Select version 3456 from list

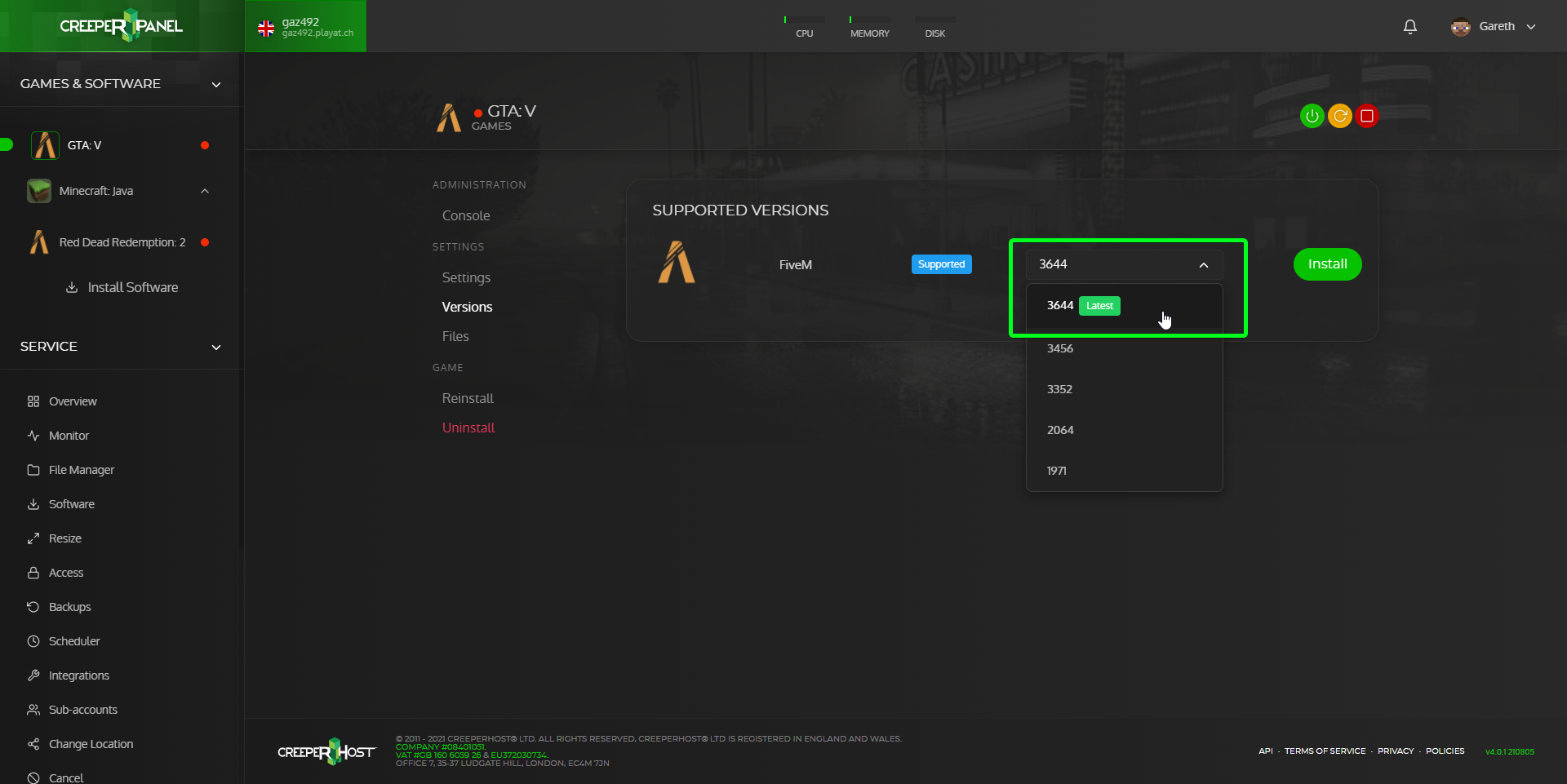click(1124, 348)
